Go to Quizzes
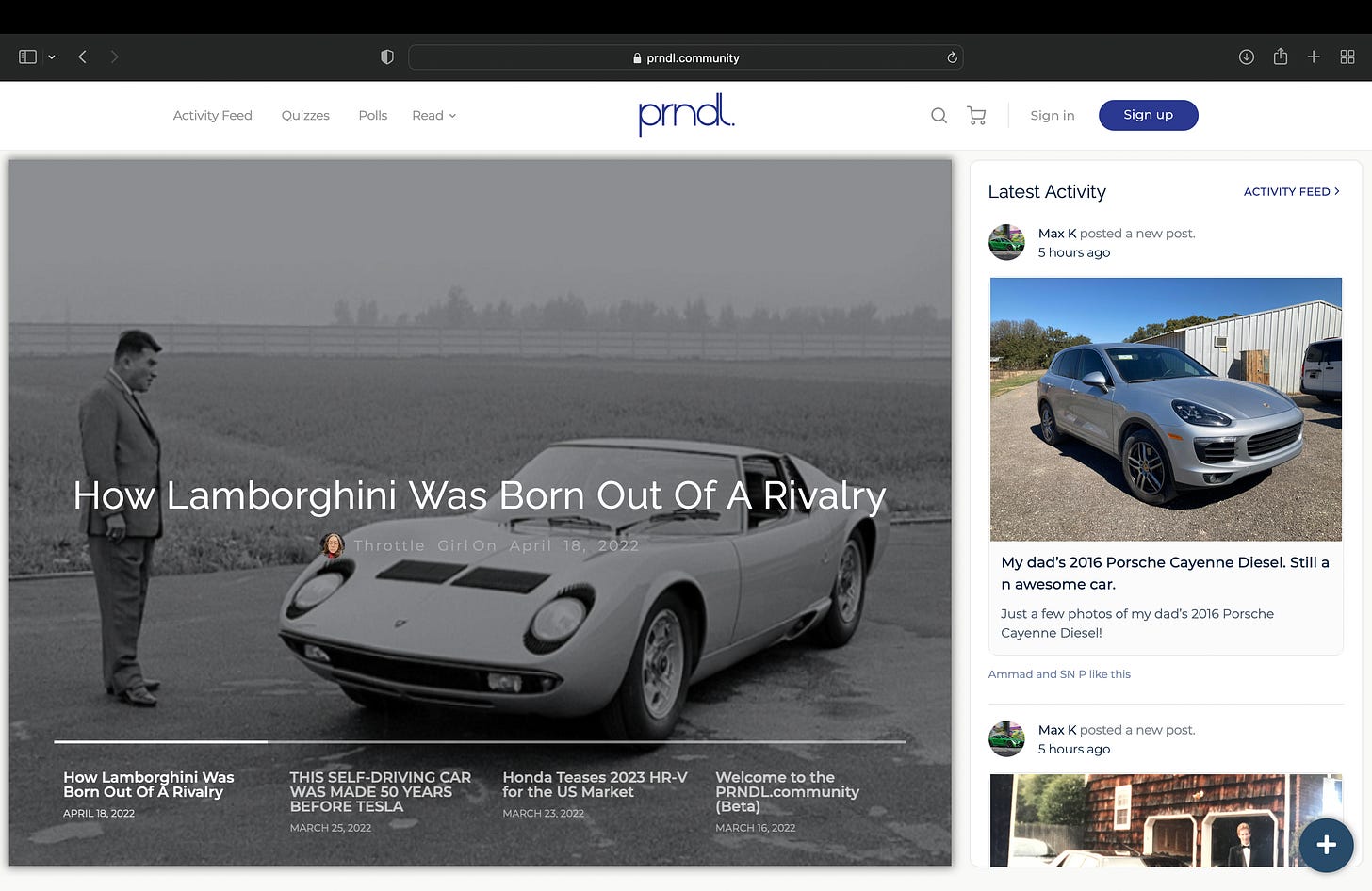The width and height of the screenshot is (1372, 891). coord(305,116)
